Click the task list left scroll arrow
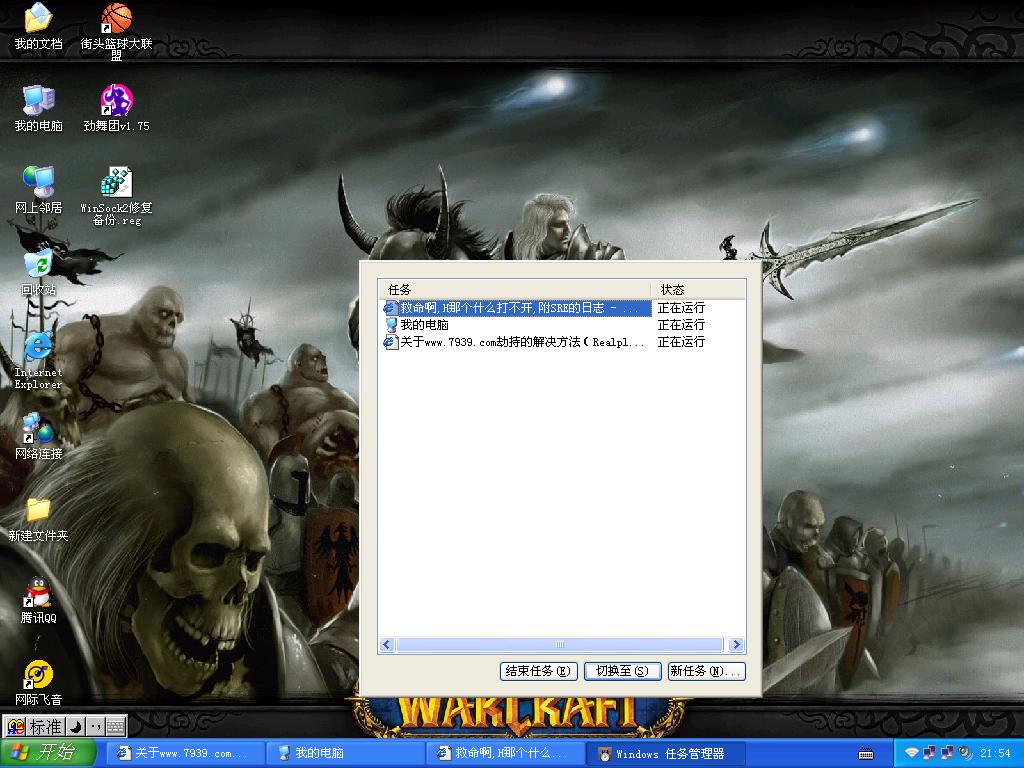 coord(386,645)
